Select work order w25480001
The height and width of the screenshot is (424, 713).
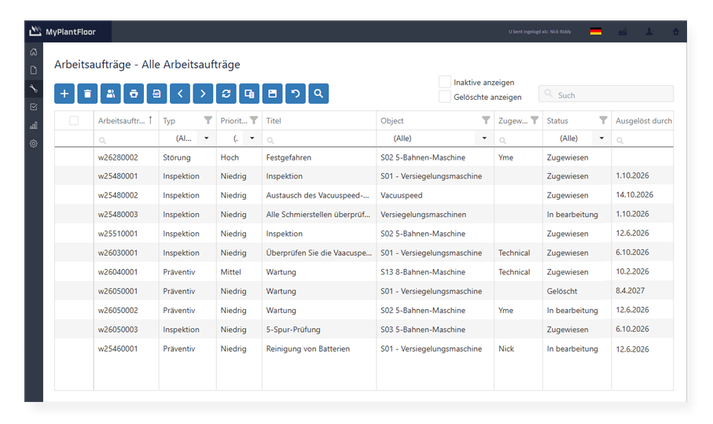pyautogui.click(x=118, y=176)
